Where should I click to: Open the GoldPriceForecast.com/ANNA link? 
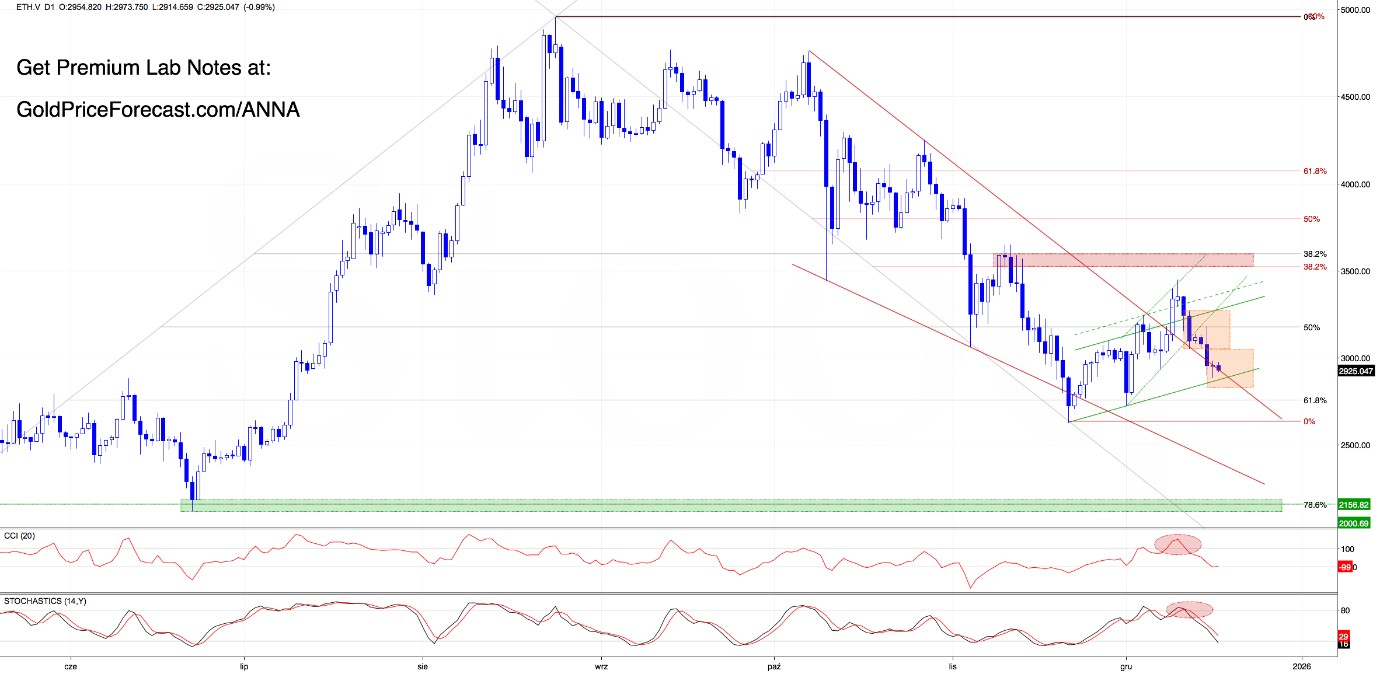click(159, 109)
